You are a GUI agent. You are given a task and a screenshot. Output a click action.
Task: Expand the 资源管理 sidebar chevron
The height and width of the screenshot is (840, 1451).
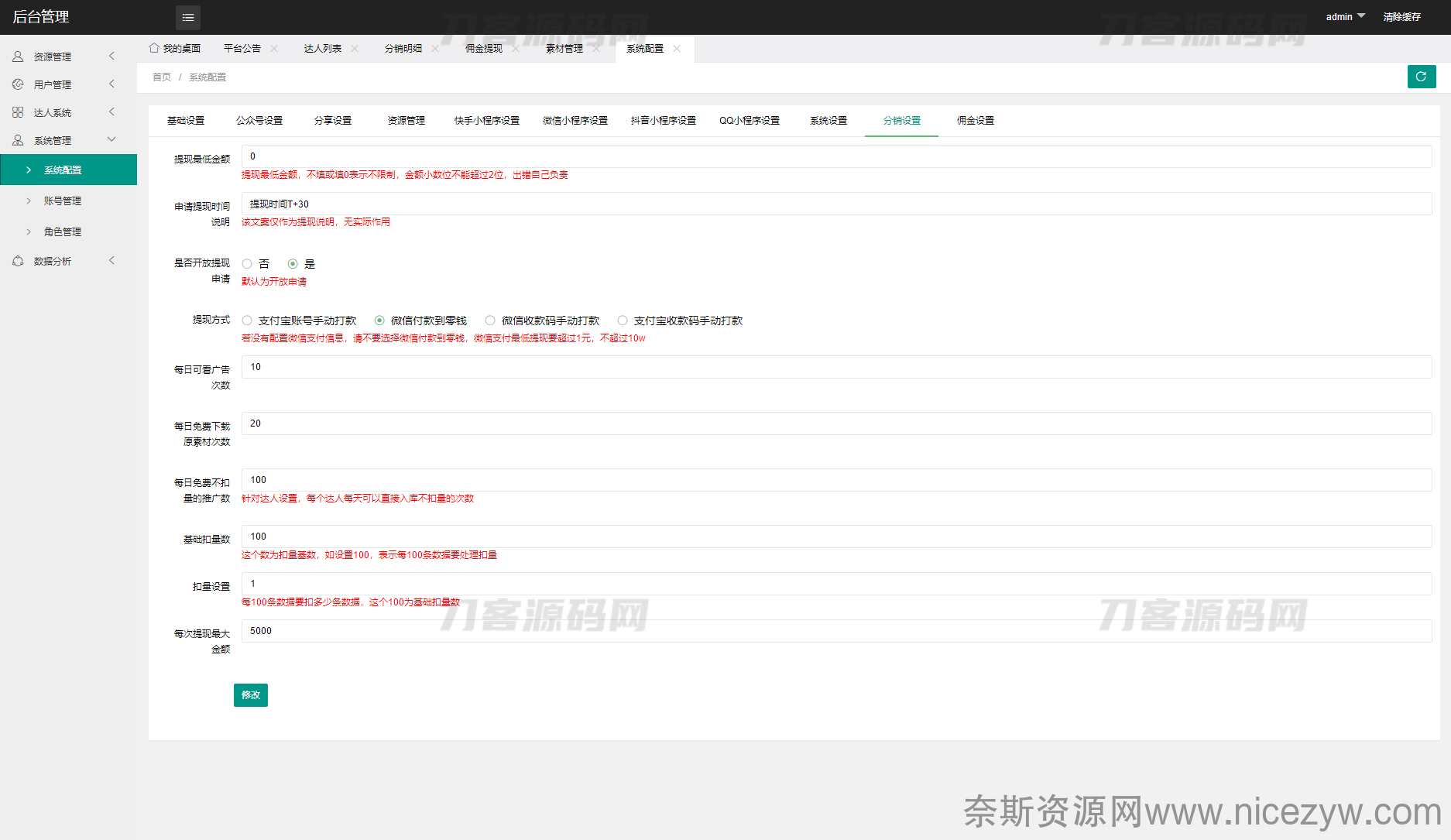[x=112, y=56]
